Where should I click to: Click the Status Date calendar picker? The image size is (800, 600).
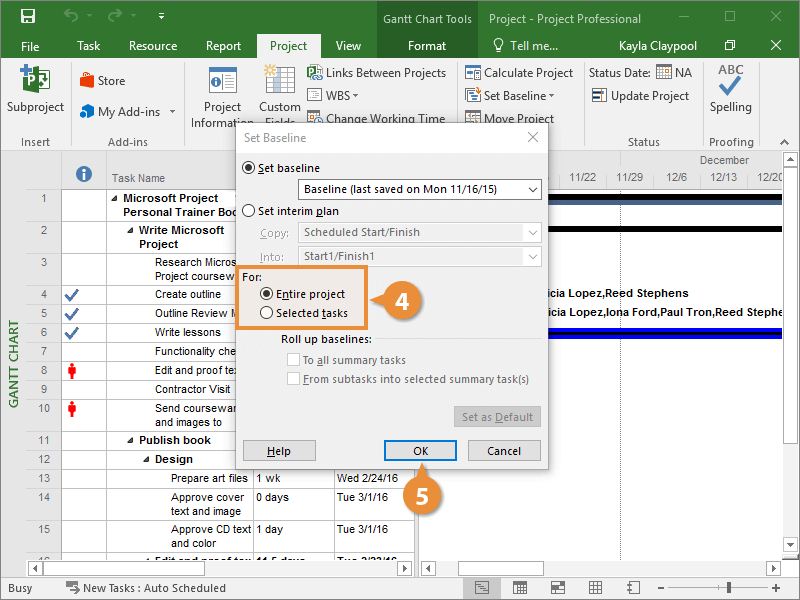pos(664,72)
